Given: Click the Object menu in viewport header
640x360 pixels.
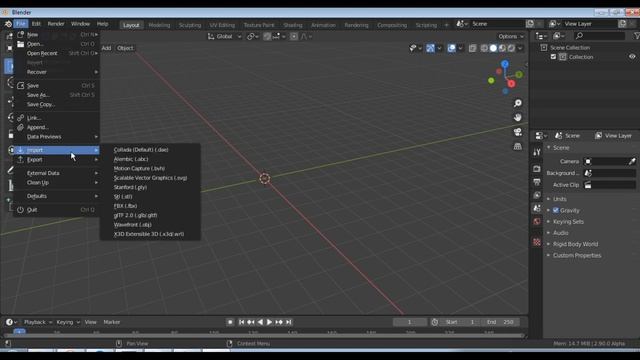Looking at the screenshot, I should [x=125, y=48].
